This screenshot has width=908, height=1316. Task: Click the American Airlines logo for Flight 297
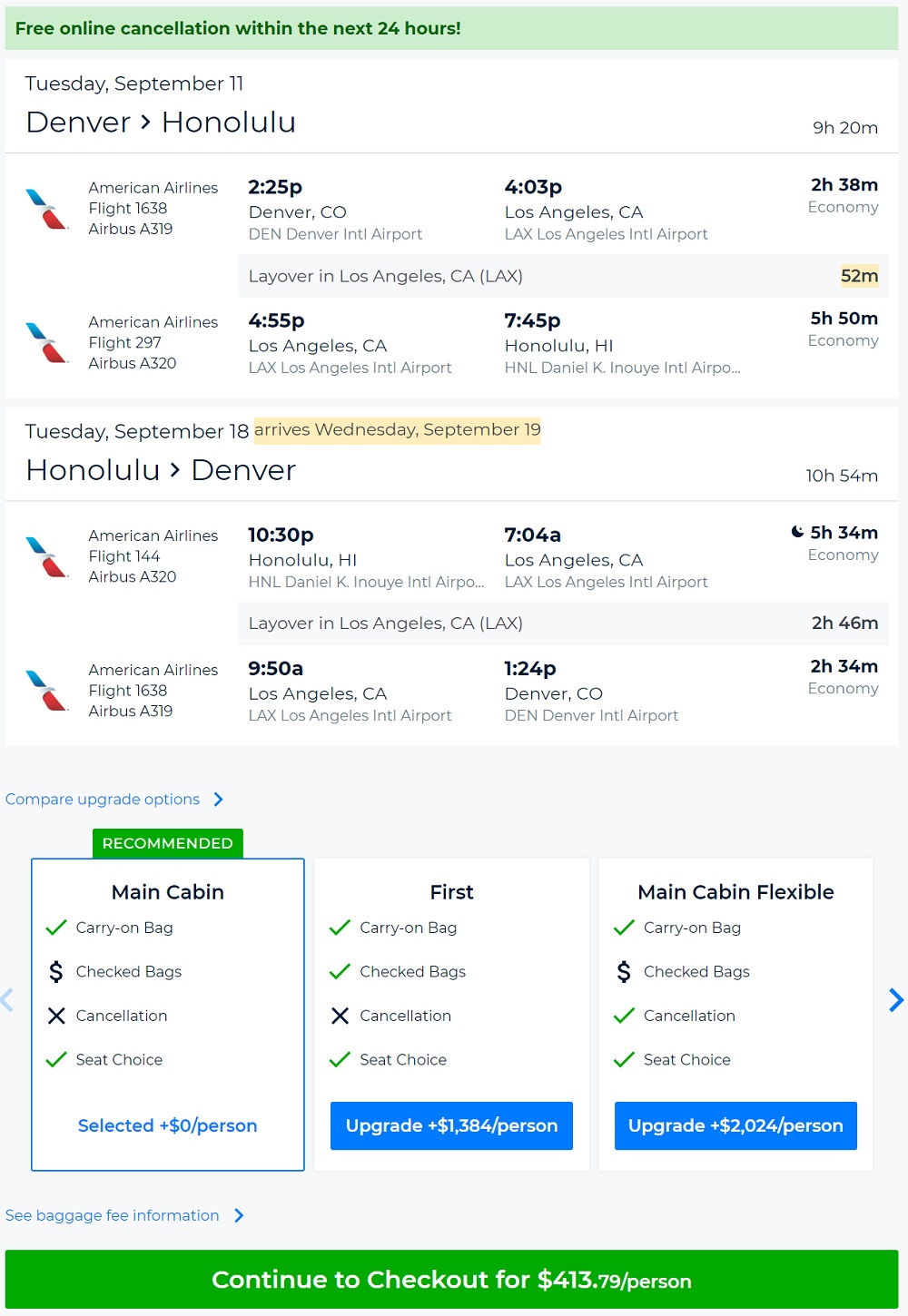47,342
